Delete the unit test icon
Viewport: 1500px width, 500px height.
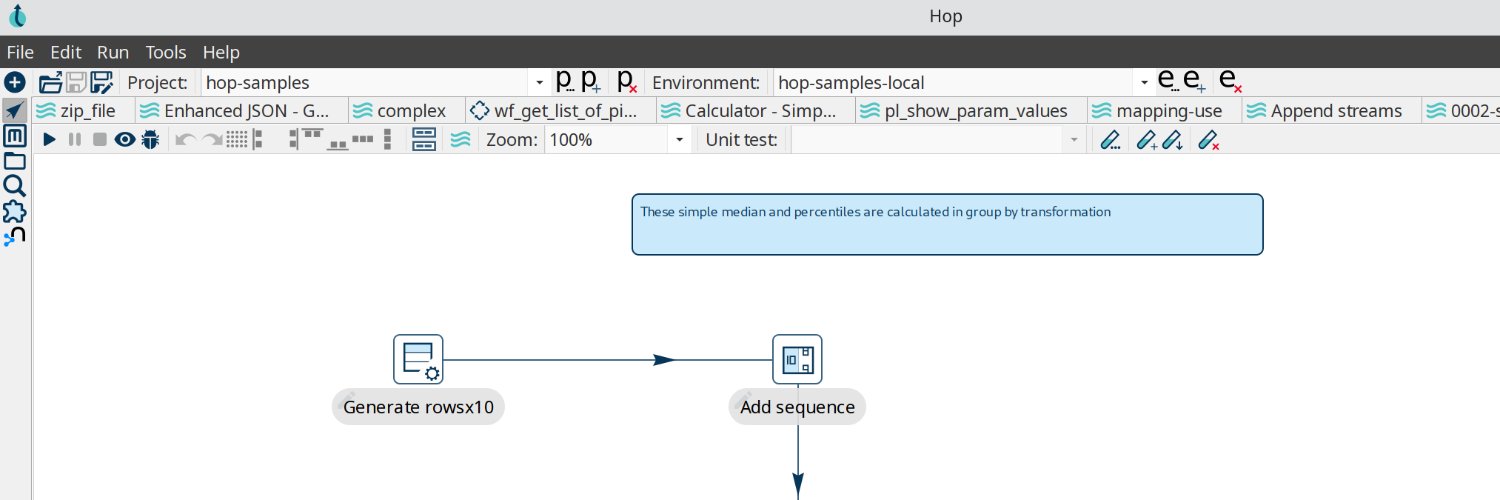1209,141
